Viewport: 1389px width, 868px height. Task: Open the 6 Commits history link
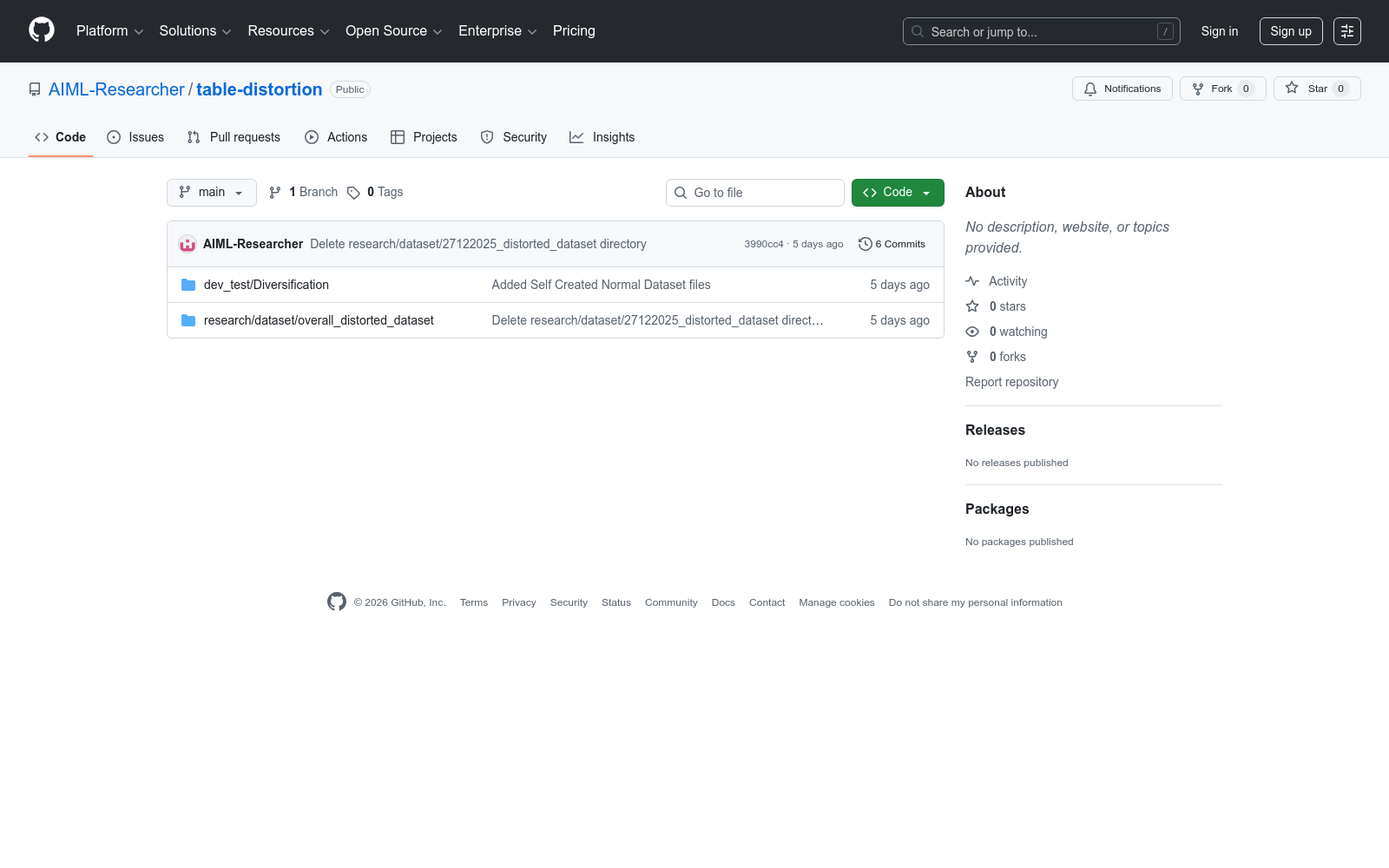(892, 244)
